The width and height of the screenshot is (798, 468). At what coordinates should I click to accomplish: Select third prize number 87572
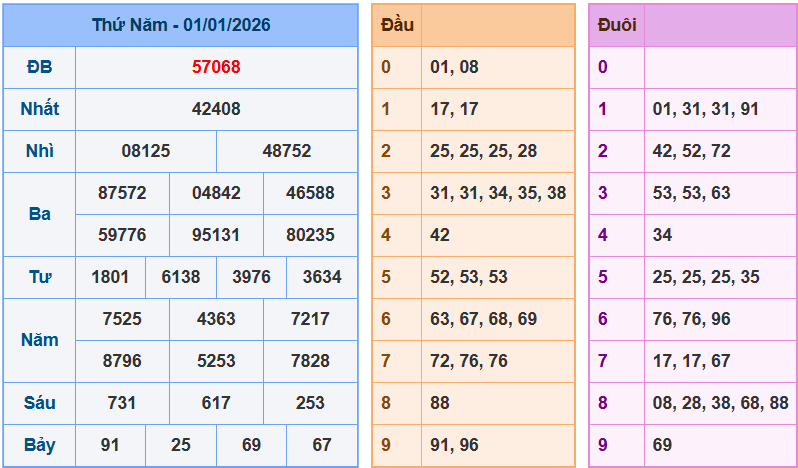122,193
